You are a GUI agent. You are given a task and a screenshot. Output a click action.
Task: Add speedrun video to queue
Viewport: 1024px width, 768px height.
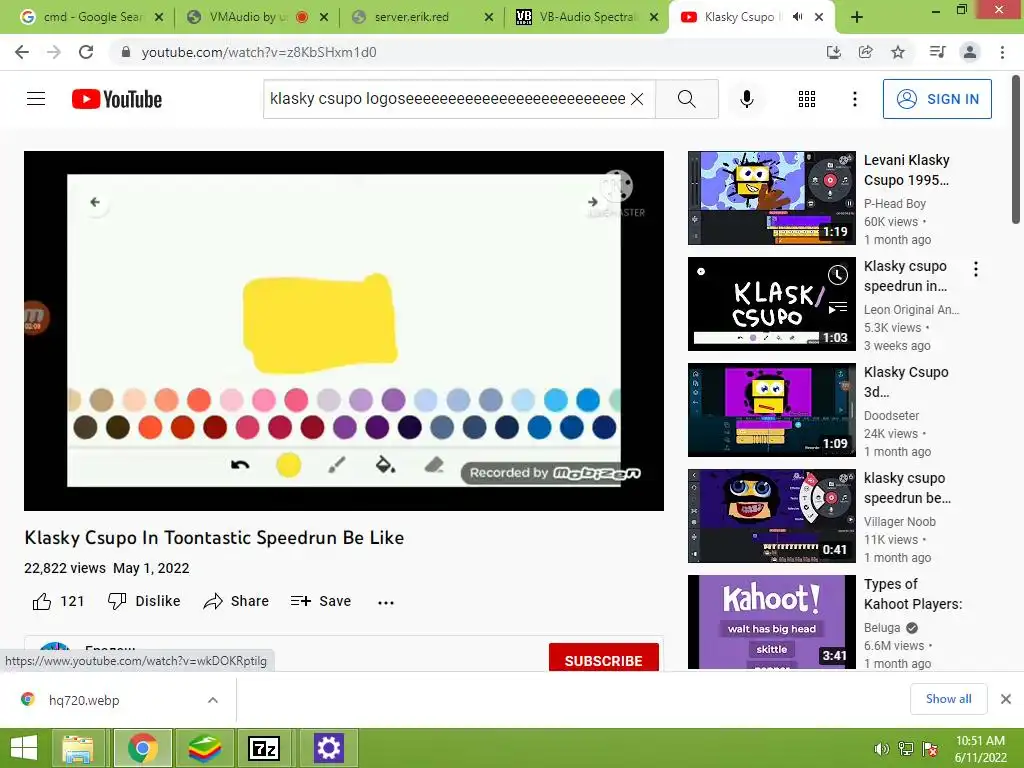pos(838,306)
